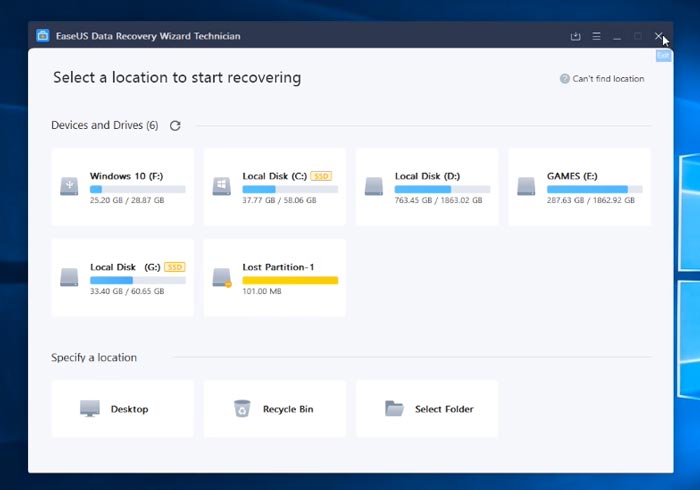This screenshot has width=700, height=490.
Task: Click the Recycle Bin trash icon
Action: pyautogui.click(x=242, y=408)
